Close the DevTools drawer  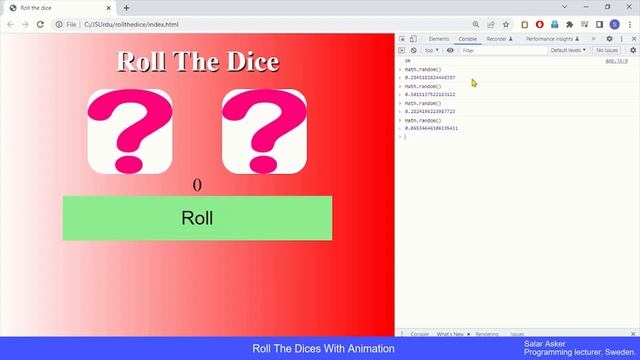point(633,334)
